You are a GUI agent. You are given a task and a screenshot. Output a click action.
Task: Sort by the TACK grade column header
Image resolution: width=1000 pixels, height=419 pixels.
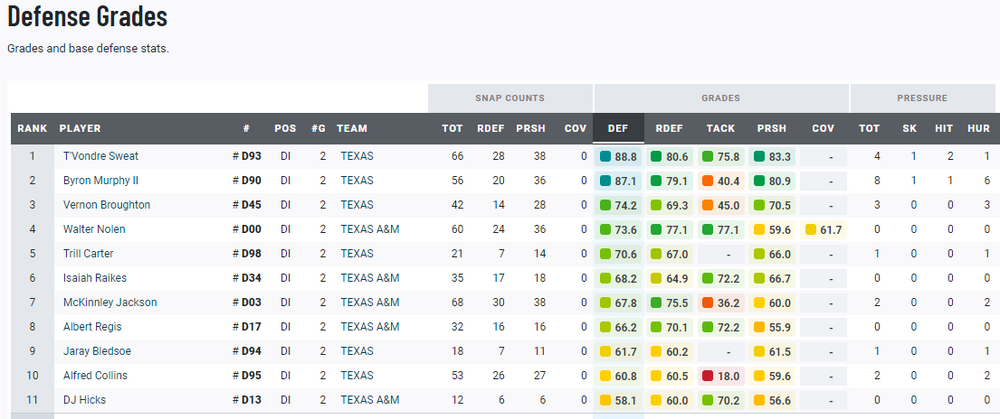tap(720, 129)
